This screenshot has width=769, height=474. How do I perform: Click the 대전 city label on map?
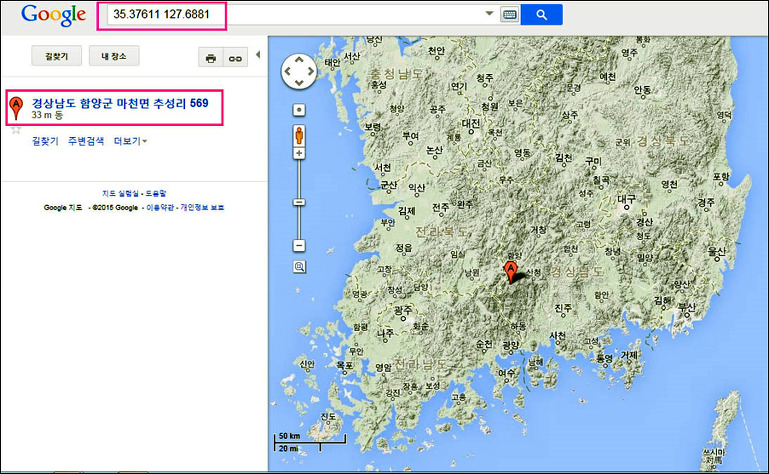point(471,124)
